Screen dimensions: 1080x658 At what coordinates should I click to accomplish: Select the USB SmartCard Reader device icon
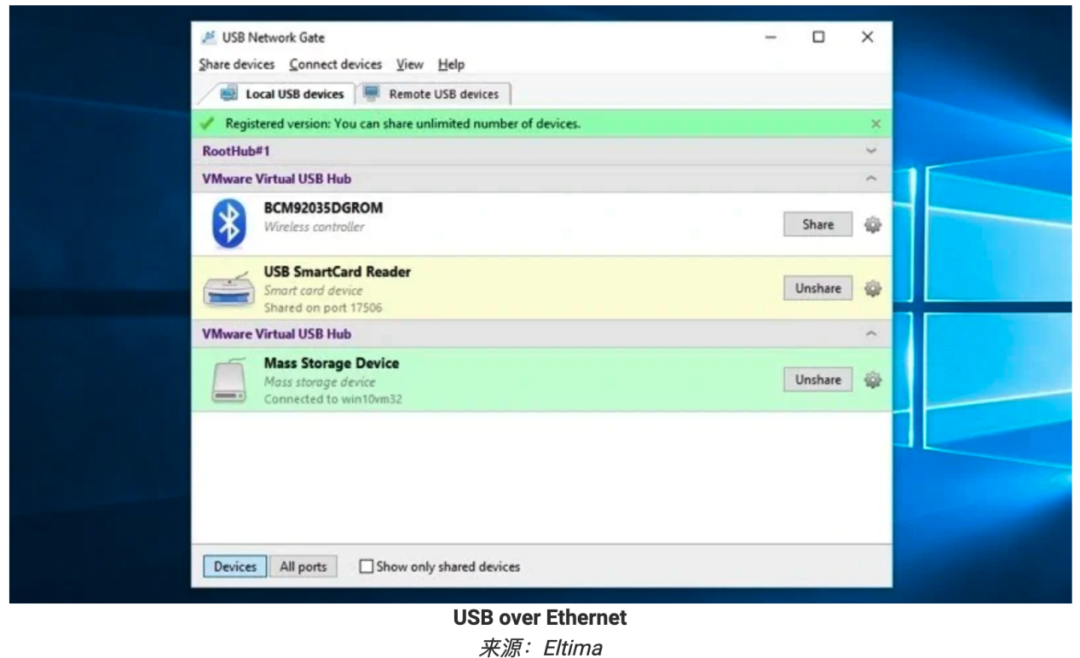click(229, 288)
